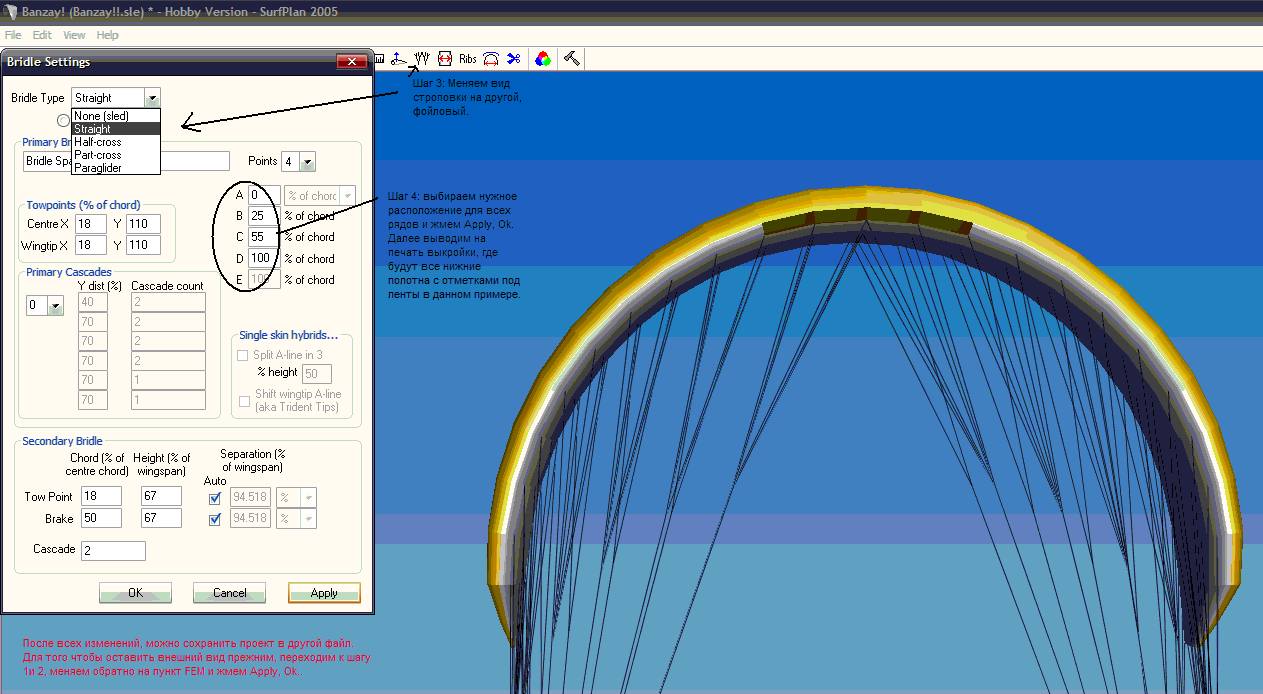Click the airfoil profile icon with blue arrow

coord(398,58)
